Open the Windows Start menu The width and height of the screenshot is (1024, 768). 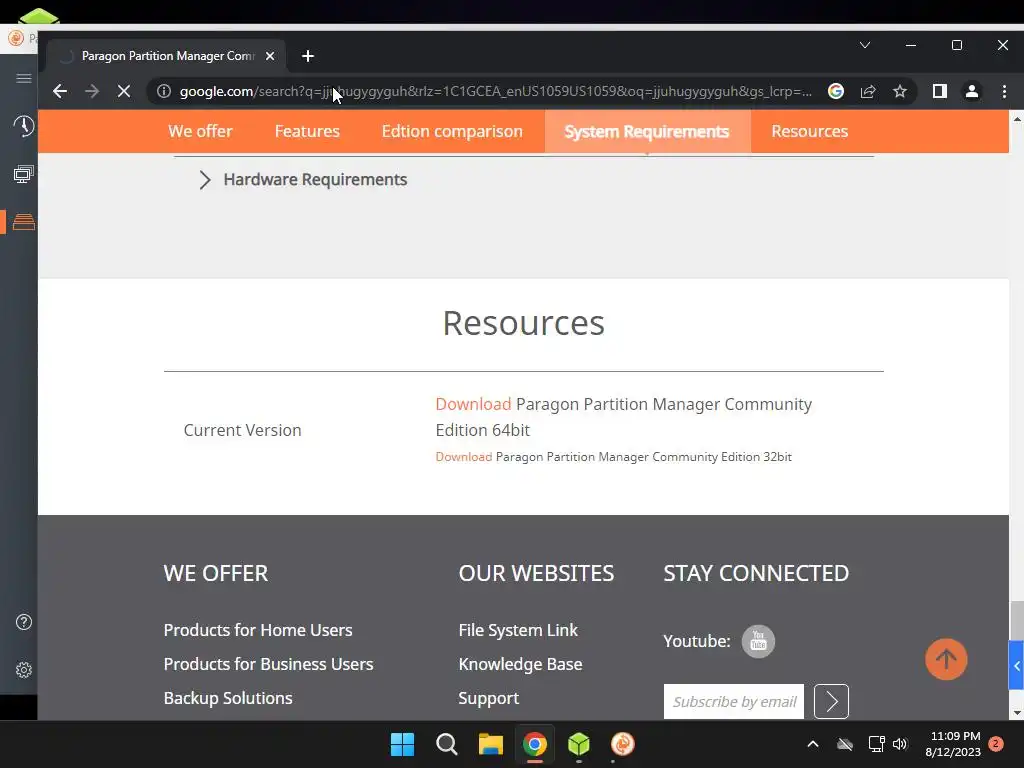[402, 744]
